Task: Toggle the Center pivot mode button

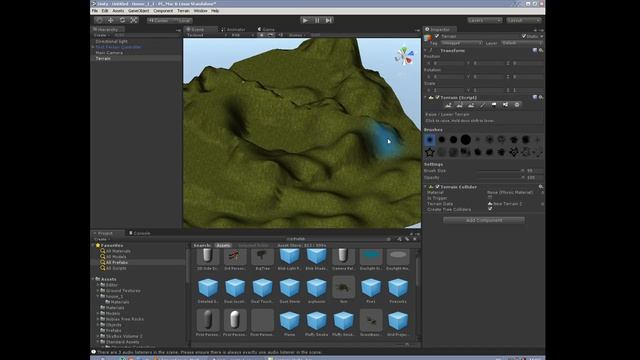Action: click(158, 20)
